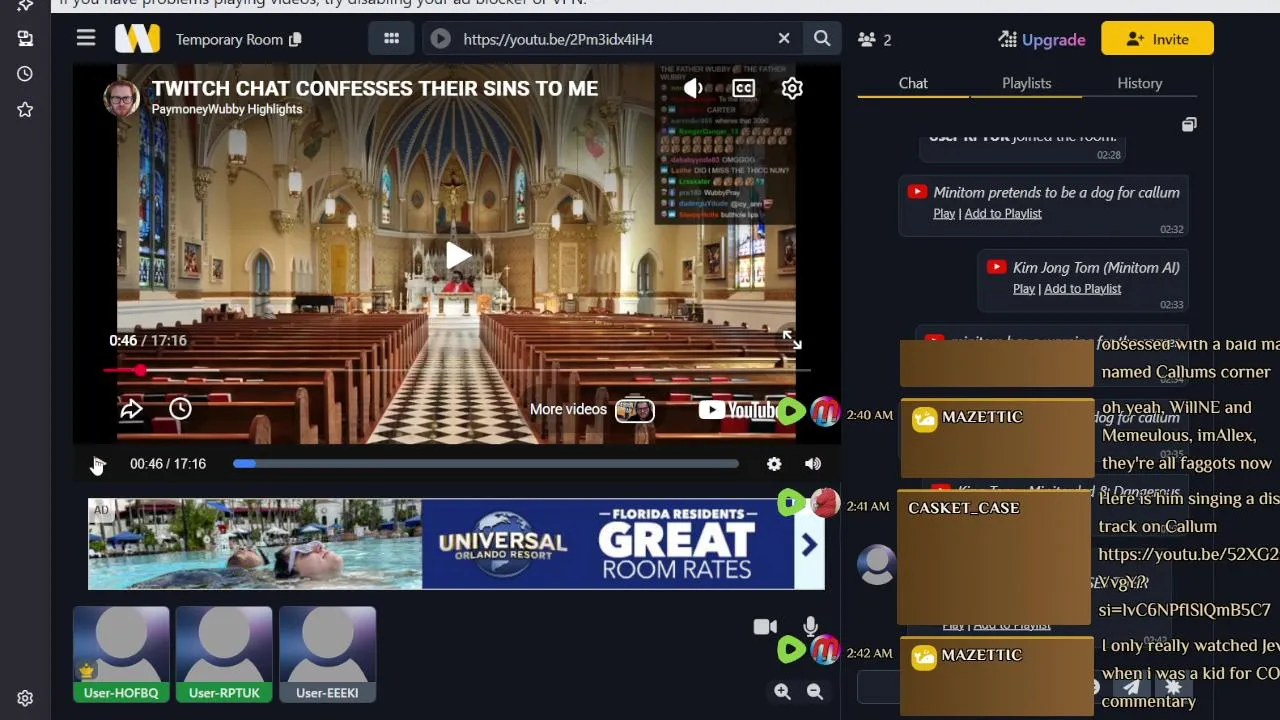The image size is (1280, 720).
Task: Click the video URL input field
Action: [613, 39]
